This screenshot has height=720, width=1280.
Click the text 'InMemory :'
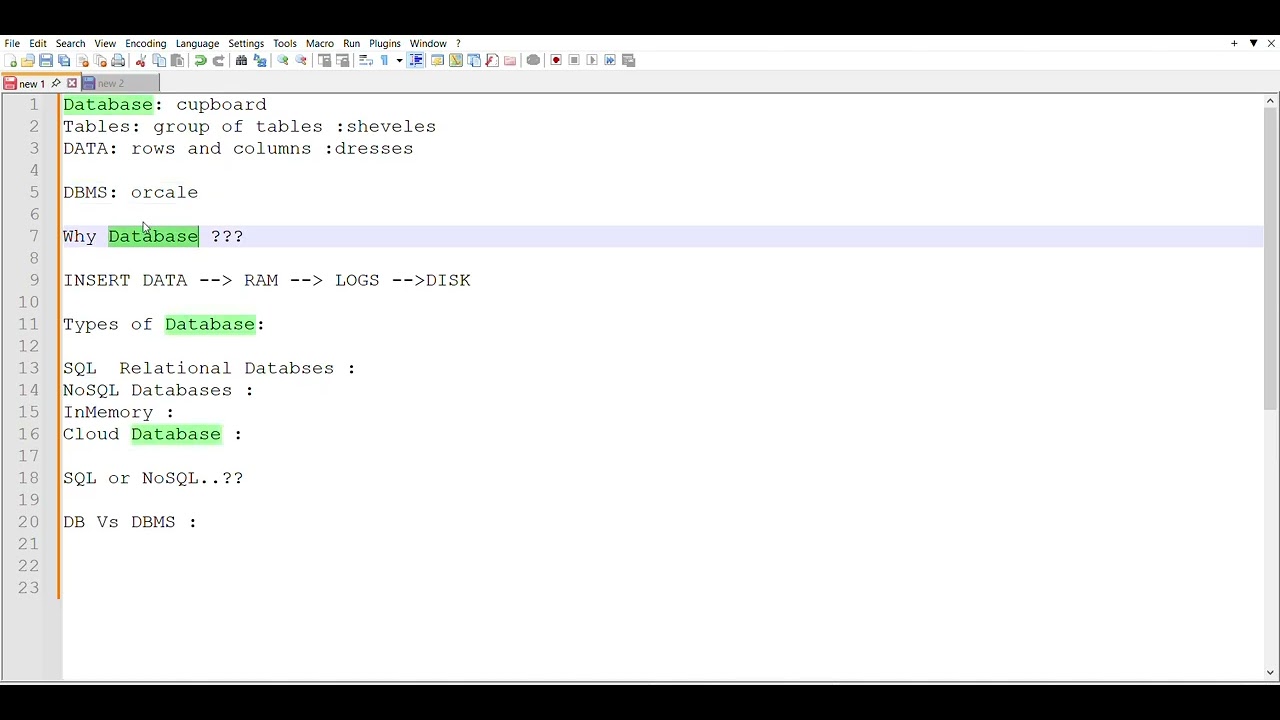coord(119,412)
